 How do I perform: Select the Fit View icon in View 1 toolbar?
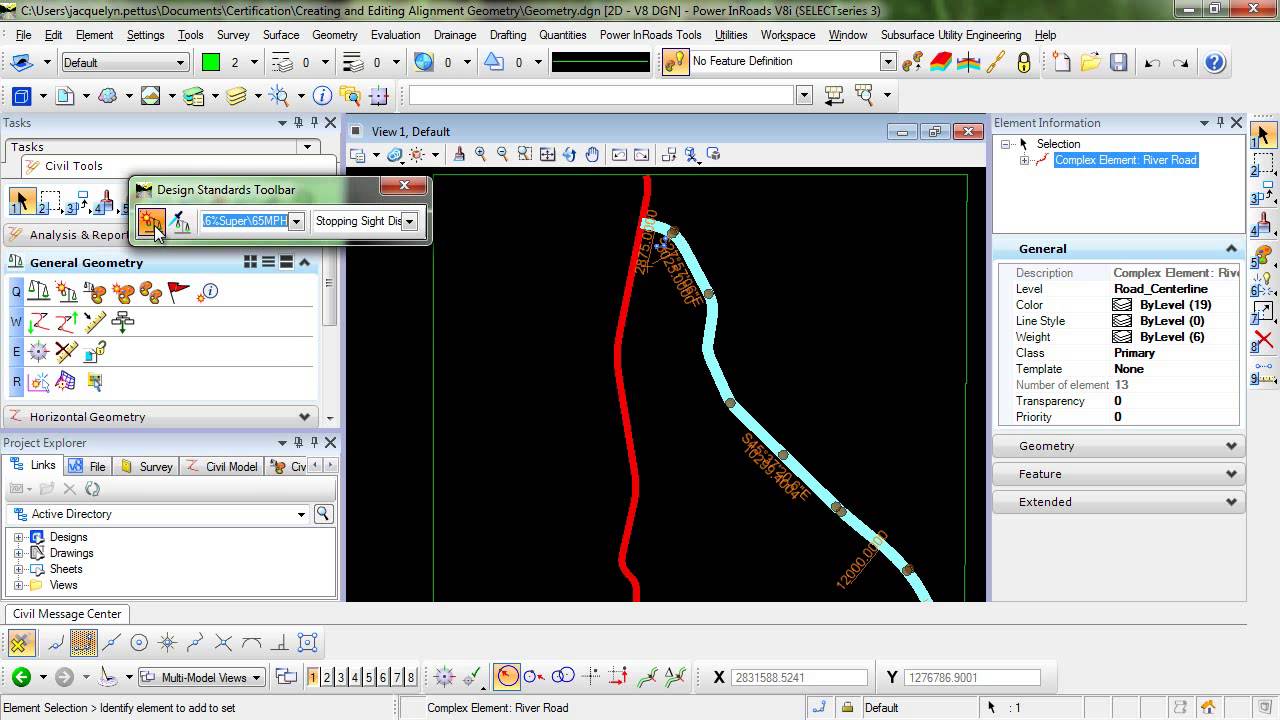(548, 154)
